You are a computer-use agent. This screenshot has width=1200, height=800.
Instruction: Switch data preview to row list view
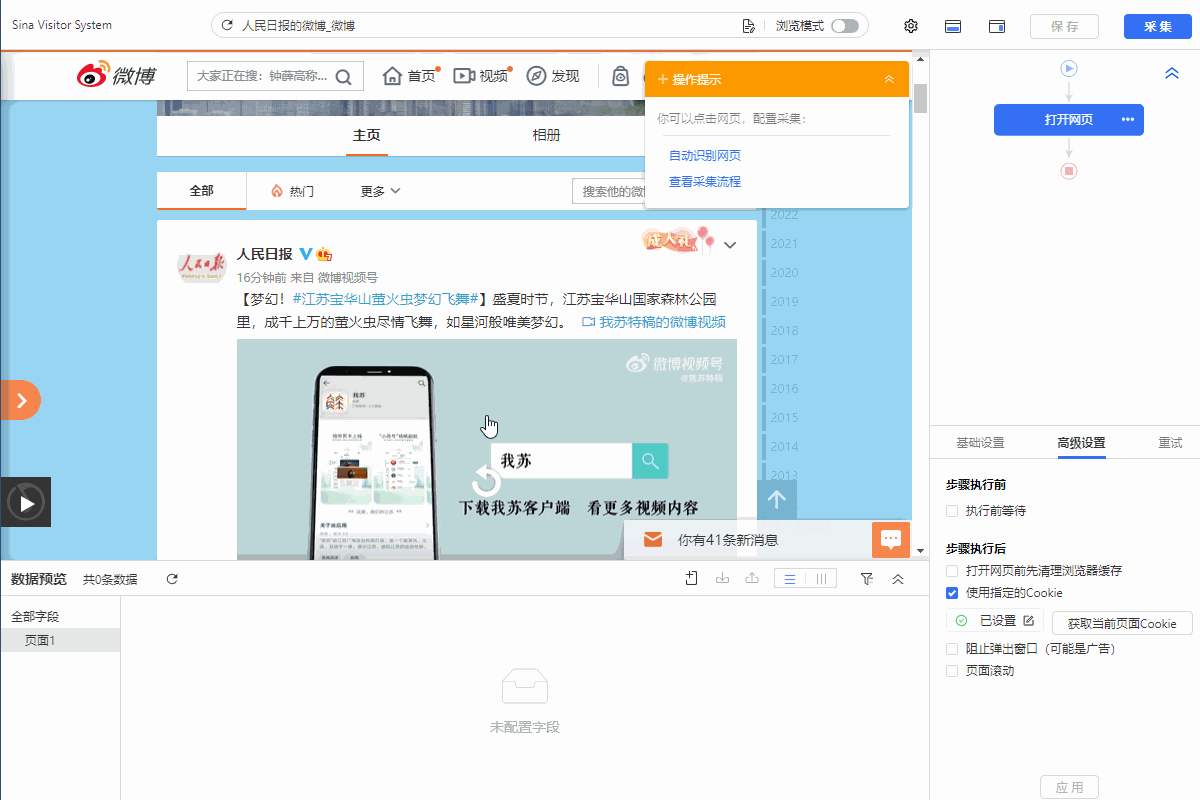click(790, 579)
